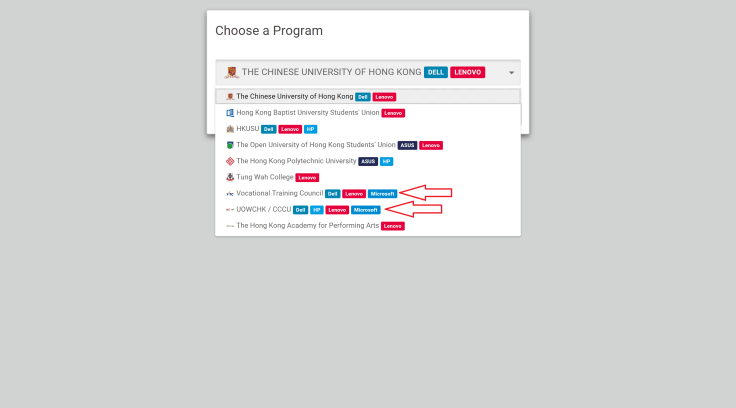Screen dimensions: 736x408
Task: Click the UOWCHK / CCCU logo icon
Action: pyautogui.click(x=230, y=210)
